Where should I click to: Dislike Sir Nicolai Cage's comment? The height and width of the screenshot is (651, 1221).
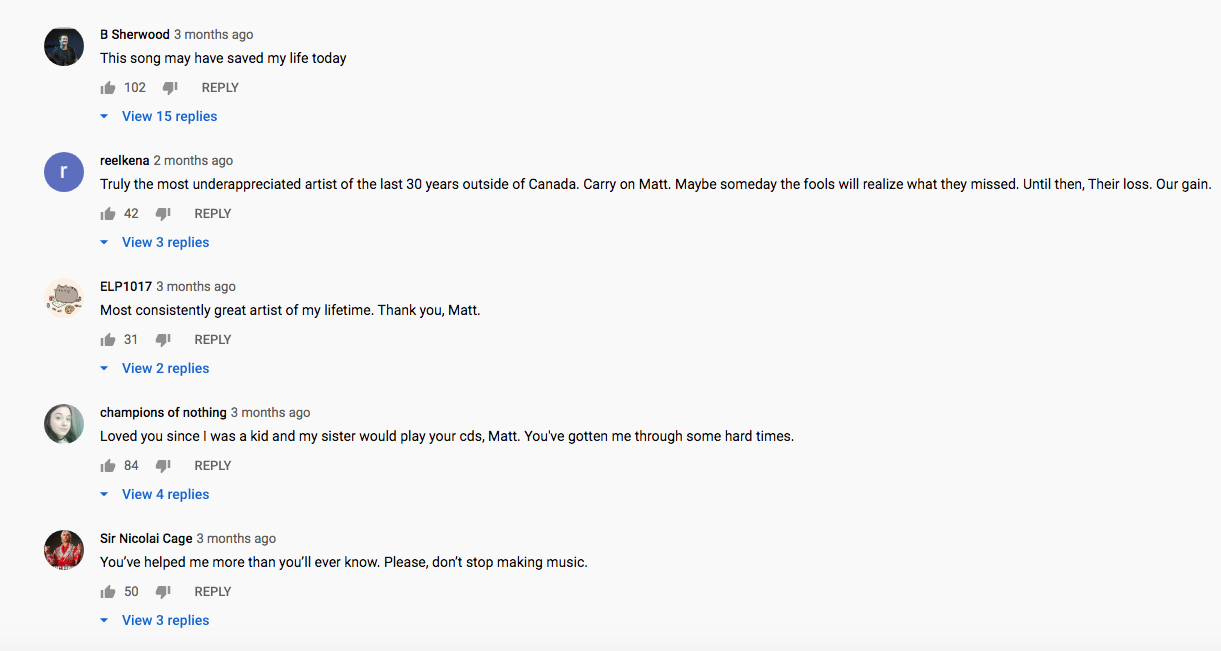(163, 592)
